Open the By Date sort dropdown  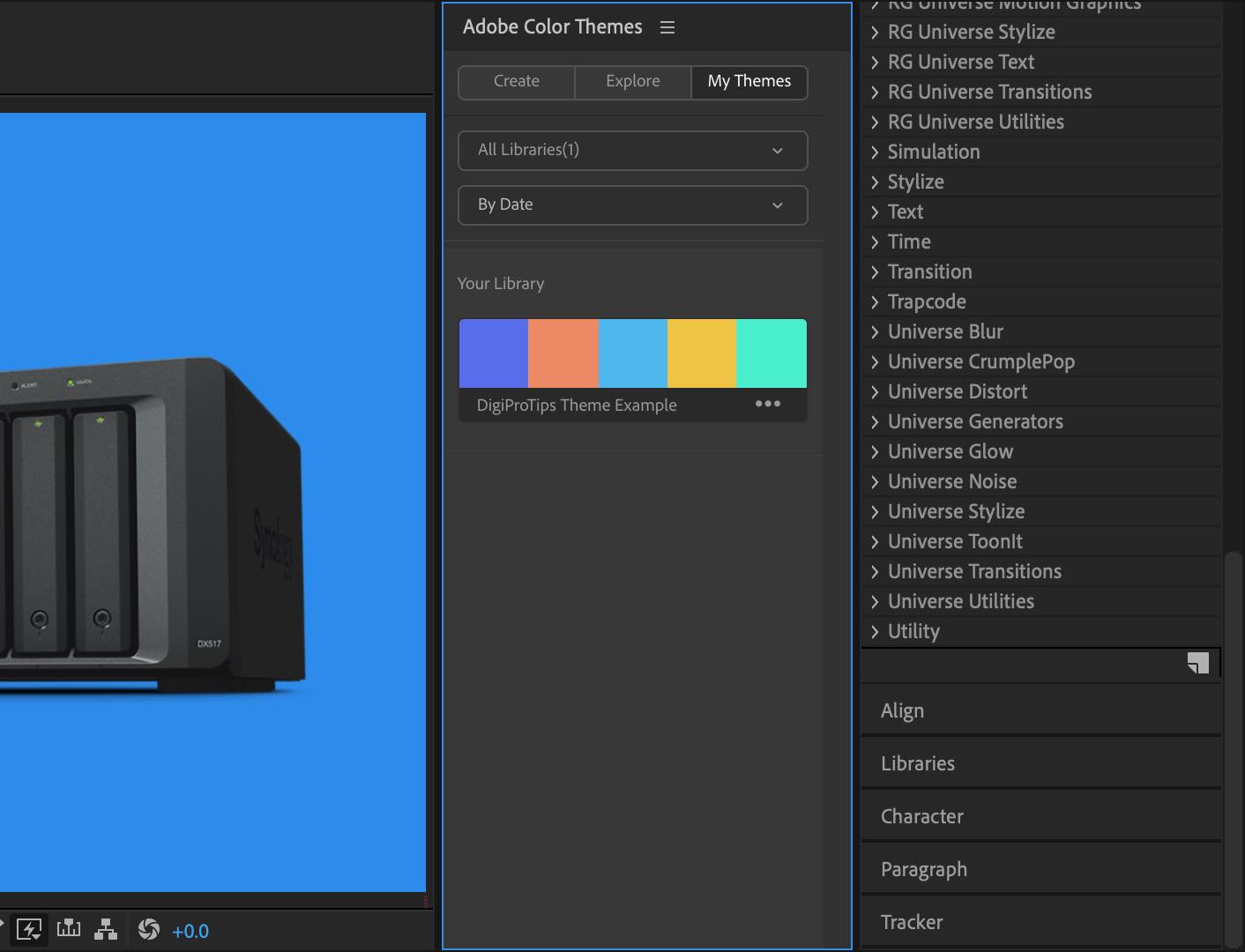point(632,205)
